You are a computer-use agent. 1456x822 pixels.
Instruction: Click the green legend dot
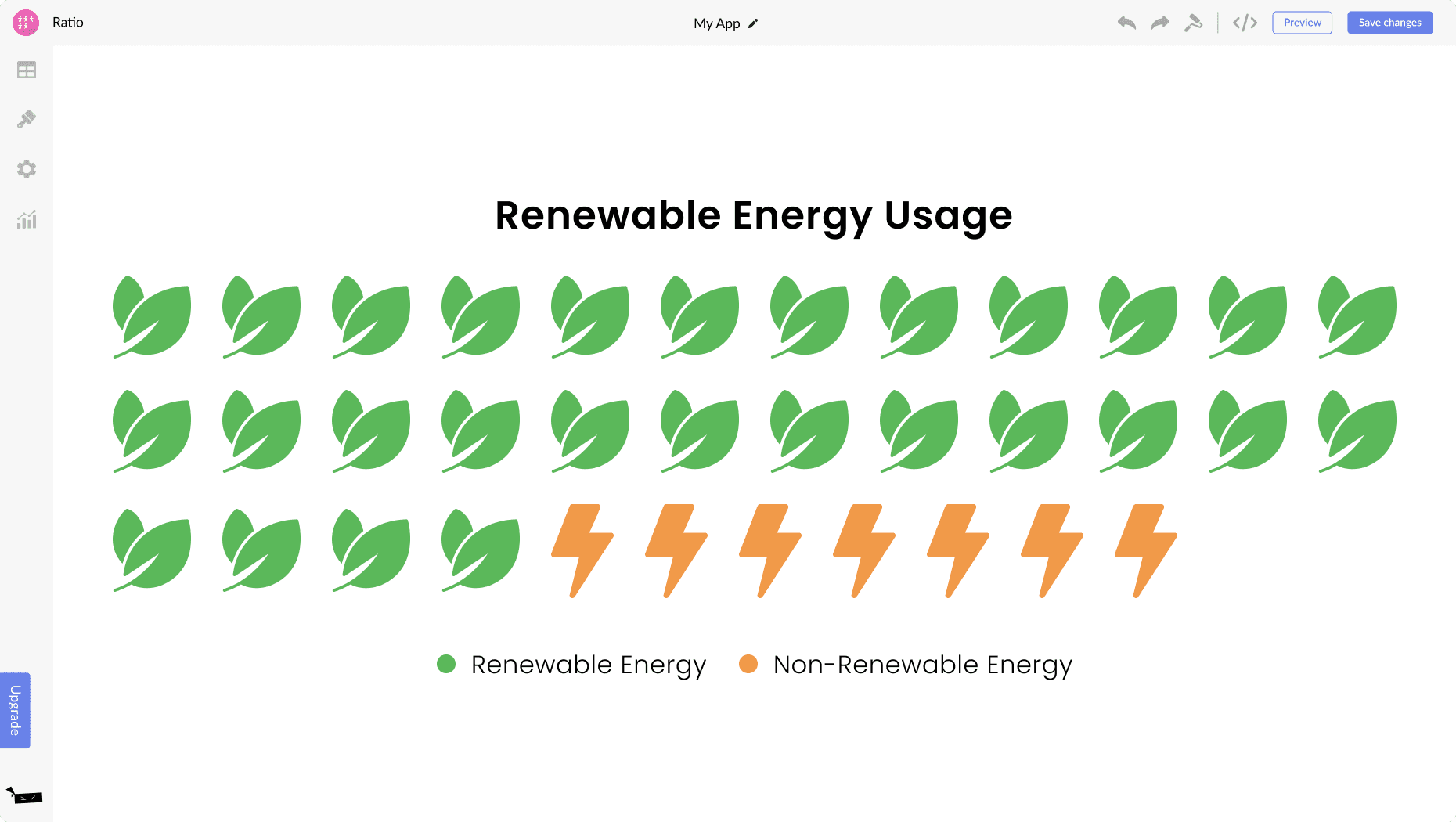click(x=446, y=664)
